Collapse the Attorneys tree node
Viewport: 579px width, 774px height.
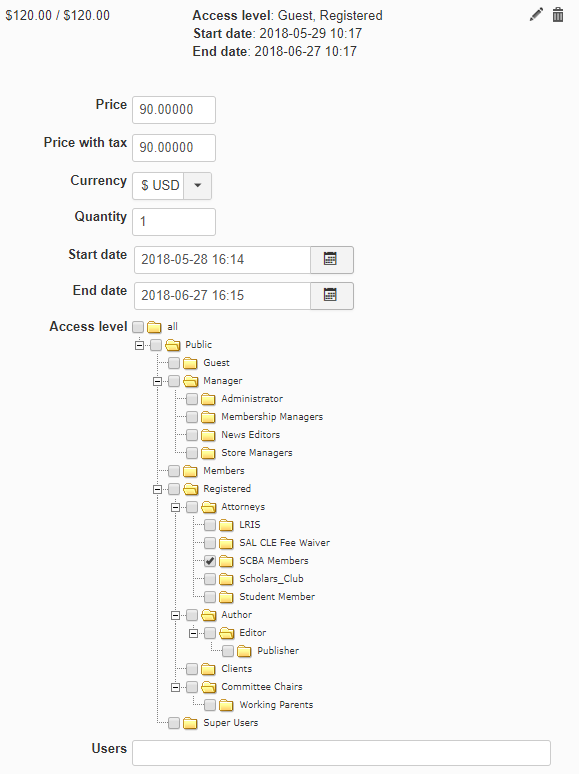point(175,507)
